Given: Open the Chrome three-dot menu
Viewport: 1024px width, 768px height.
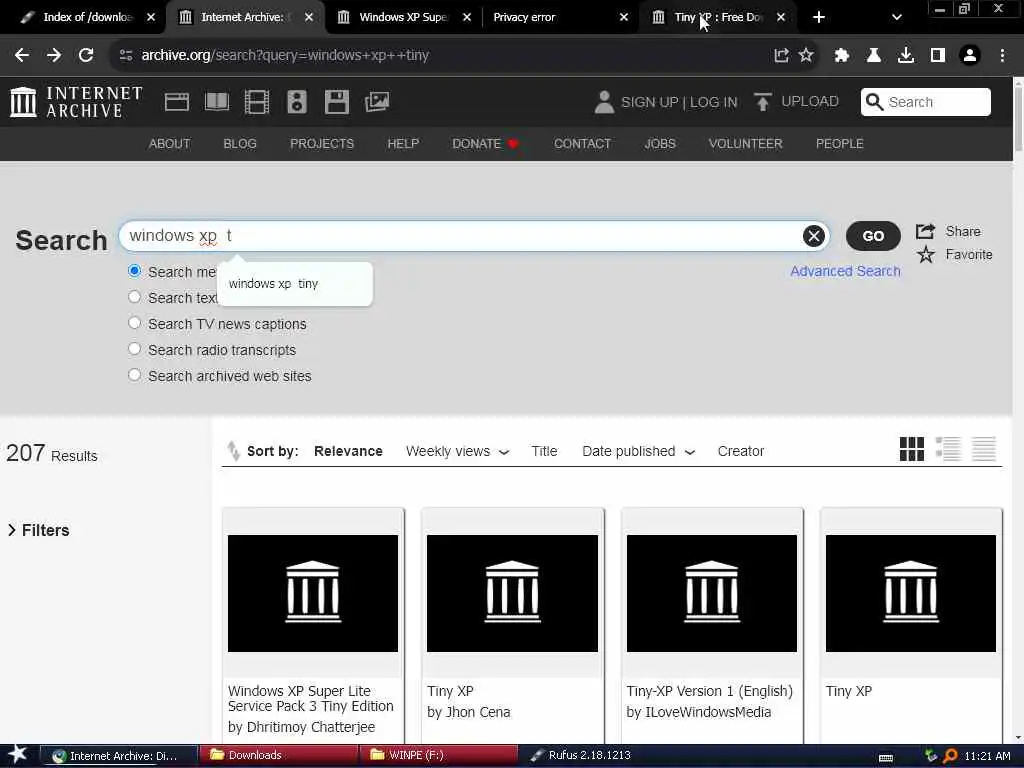Looking at the screenshot, I should pos(1002,56).
